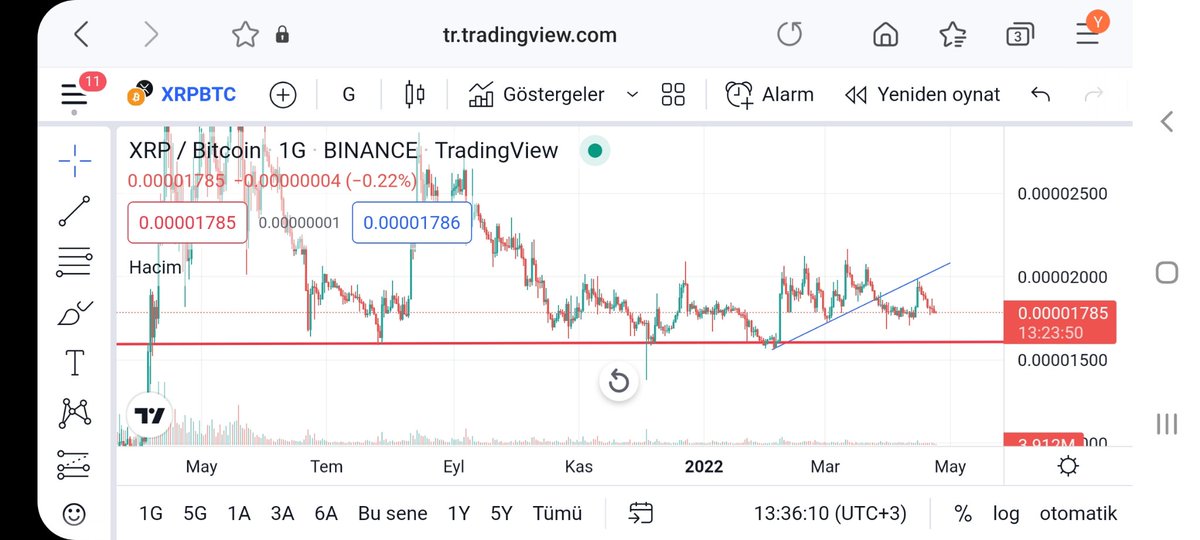Tap the browser forward arrow
The height and width of the screenshot is (540, 1200).
[x=151, y=35]
